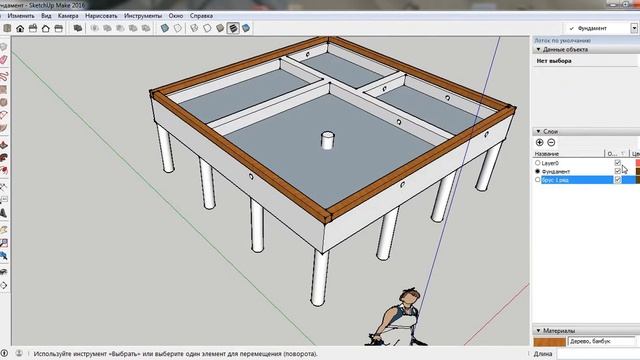Select Shaded face style
This screenshot has width=640, height=360.
(x=220, y=28)
